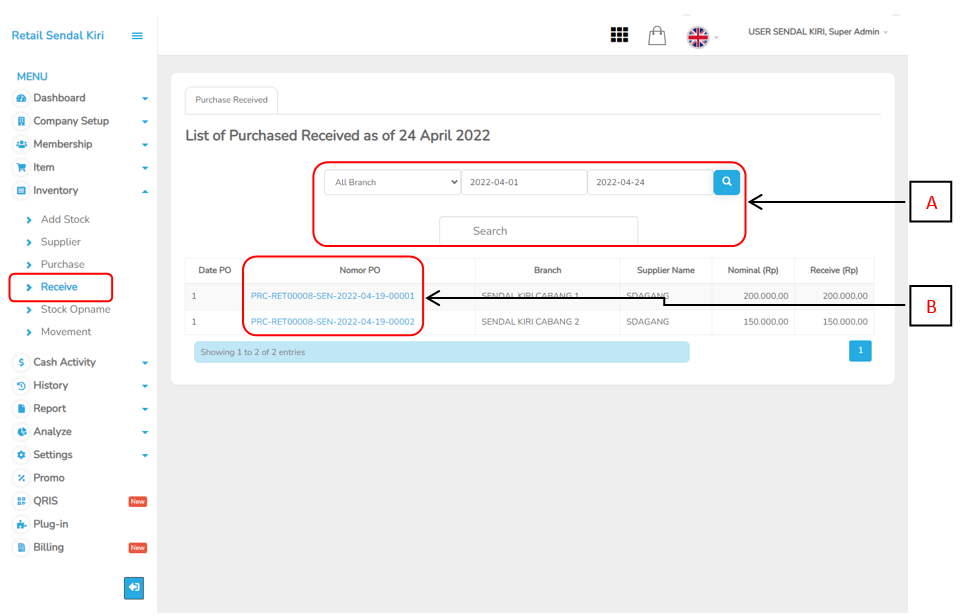Click the Membership people icon
970x616 pixels.
coord(22,144)
